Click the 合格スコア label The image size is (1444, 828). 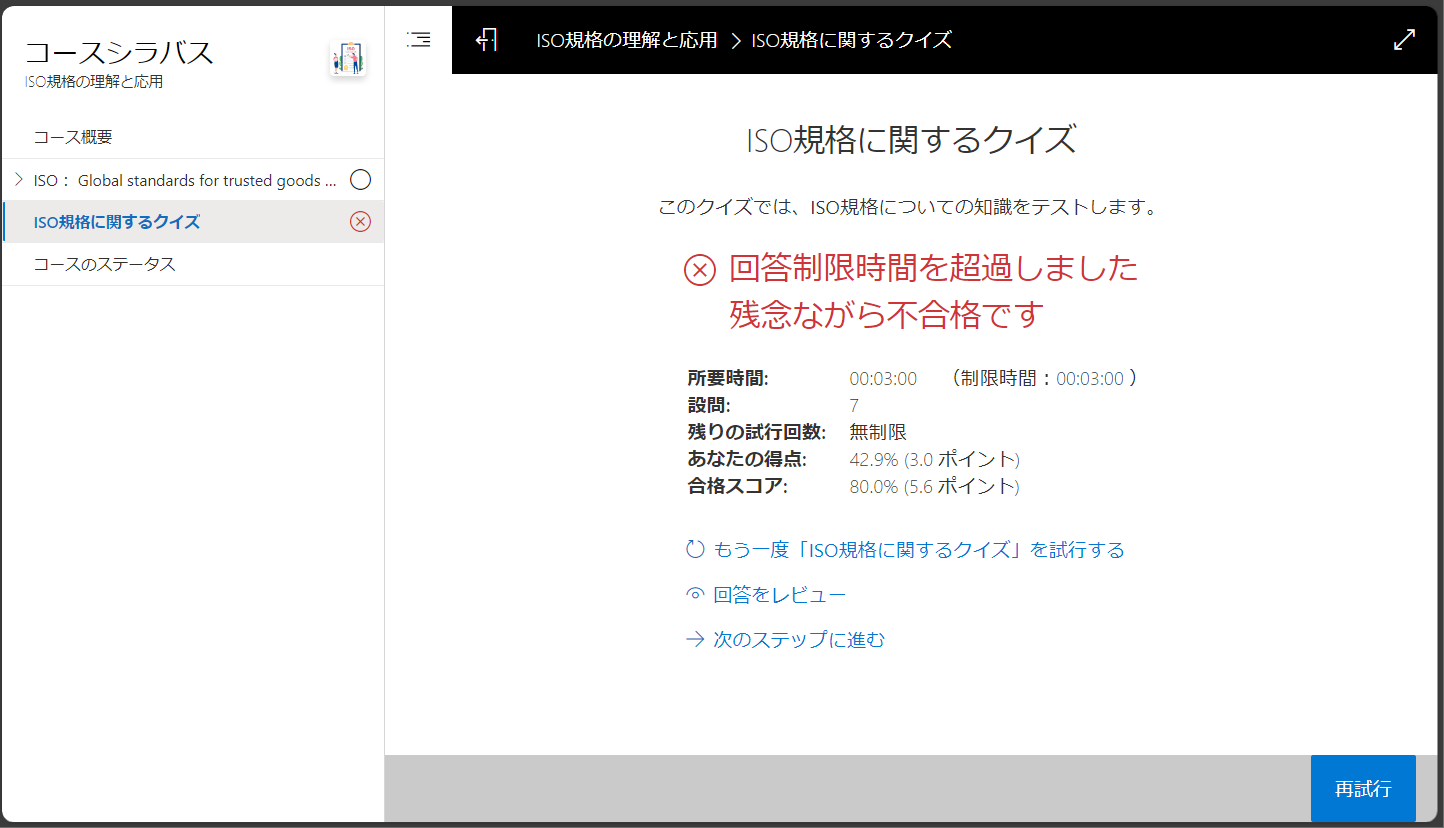click(x=738, y=487)
